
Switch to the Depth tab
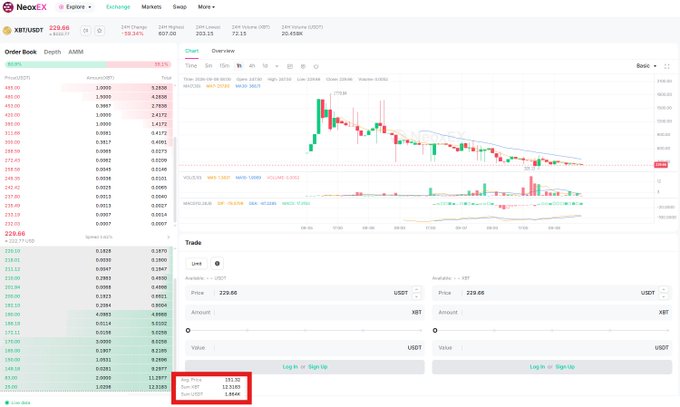(52, 52)
